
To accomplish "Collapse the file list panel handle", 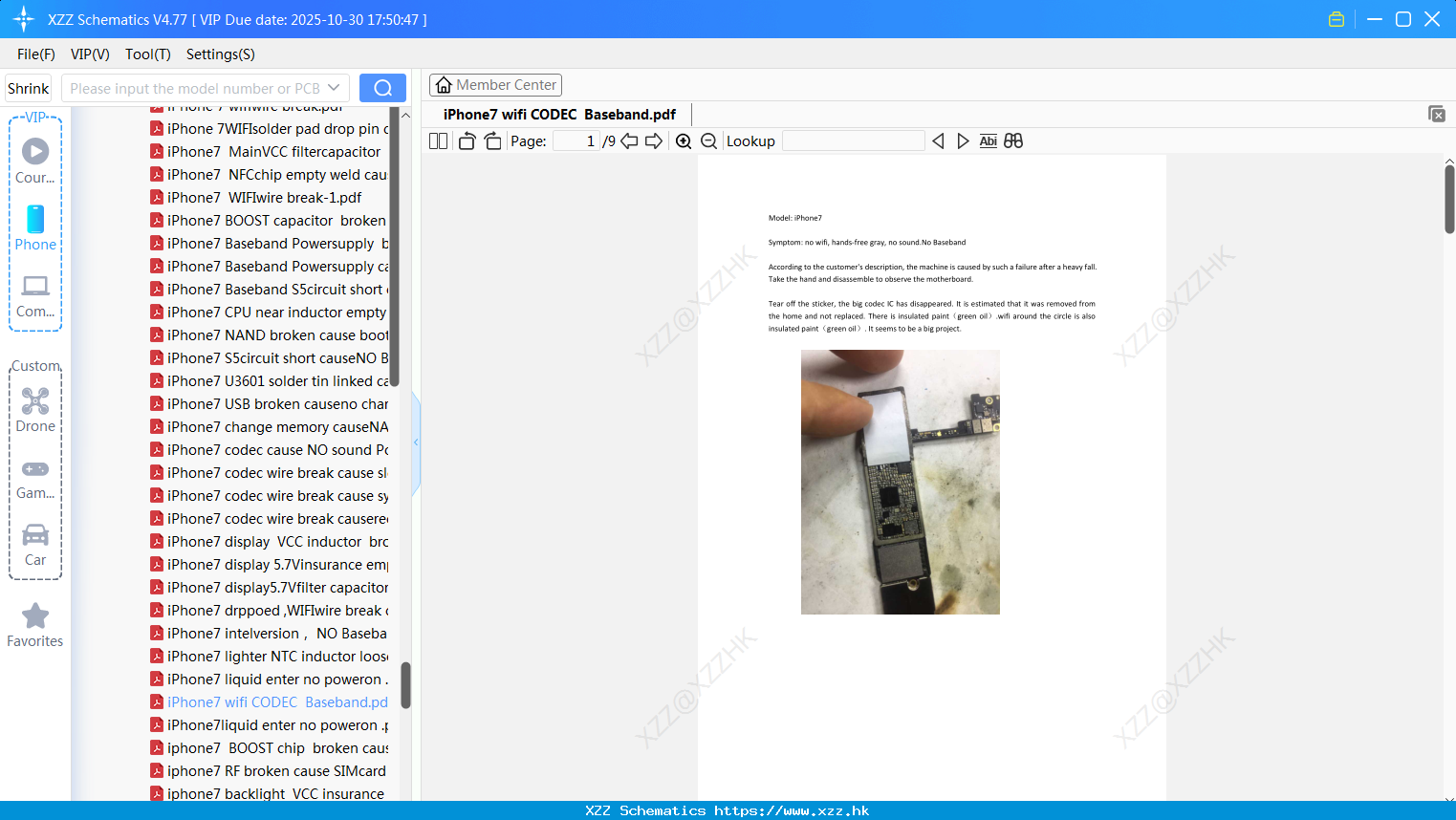I will pyautogui.click(x=416, y=442).
